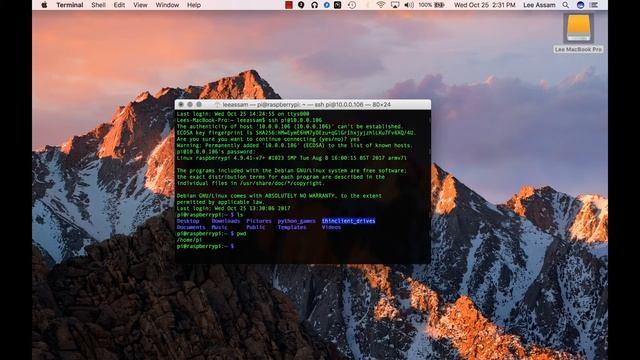The width and height of the screenshot is (640, 360).
Task: Open the Edit menu
Action: [119, 5]
